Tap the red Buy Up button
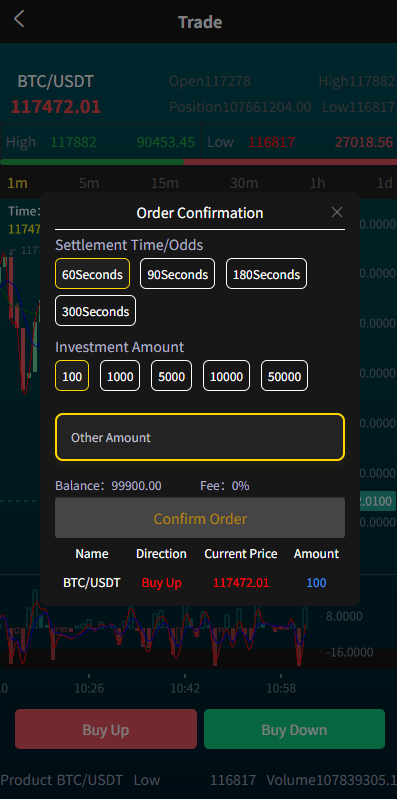The height and width of the screenshot is (799, 397). coord(105,729)
